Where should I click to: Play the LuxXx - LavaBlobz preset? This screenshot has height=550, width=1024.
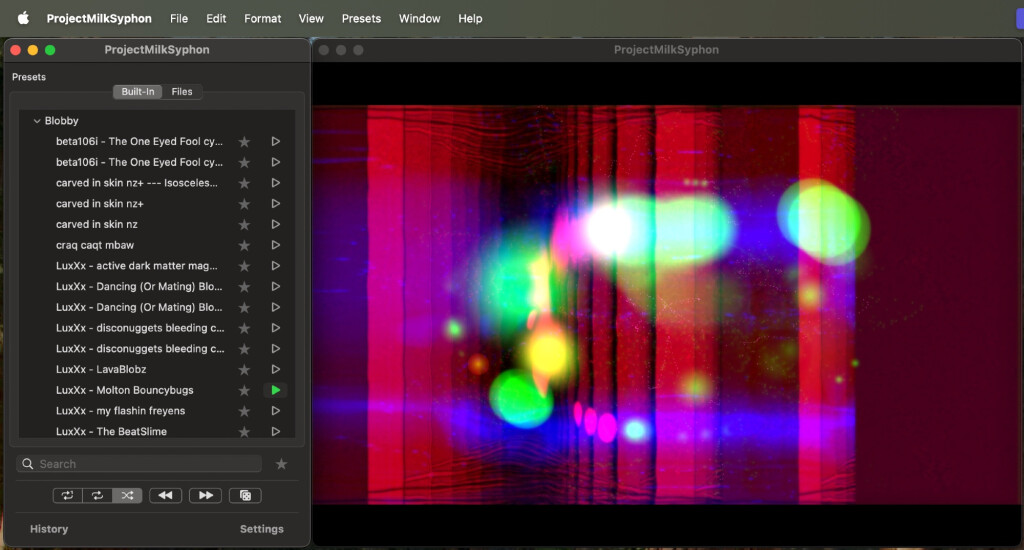275,370
